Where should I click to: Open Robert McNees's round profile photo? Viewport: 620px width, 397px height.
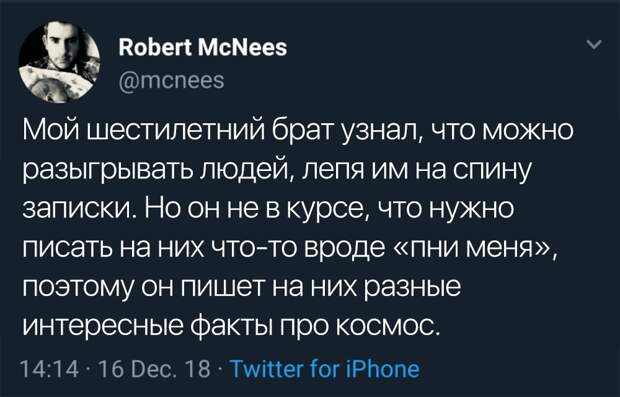(59, 62)
